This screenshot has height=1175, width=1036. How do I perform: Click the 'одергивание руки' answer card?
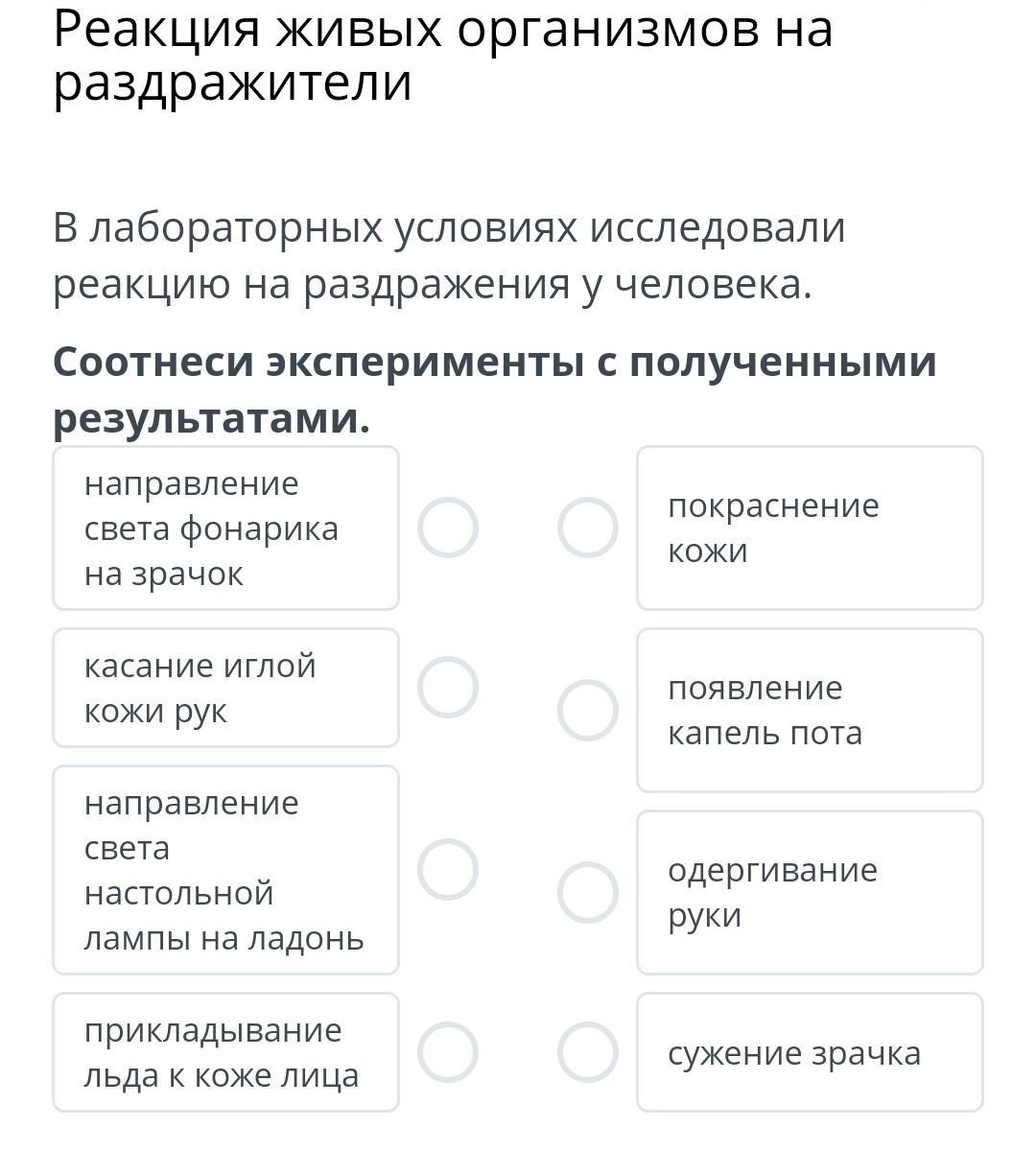pyautogui.click(x=810, y=893)
